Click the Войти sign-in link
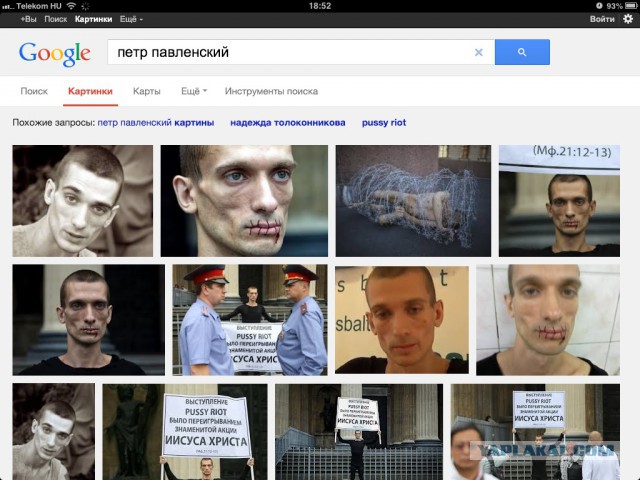The image size is (640, 480). 602,19
